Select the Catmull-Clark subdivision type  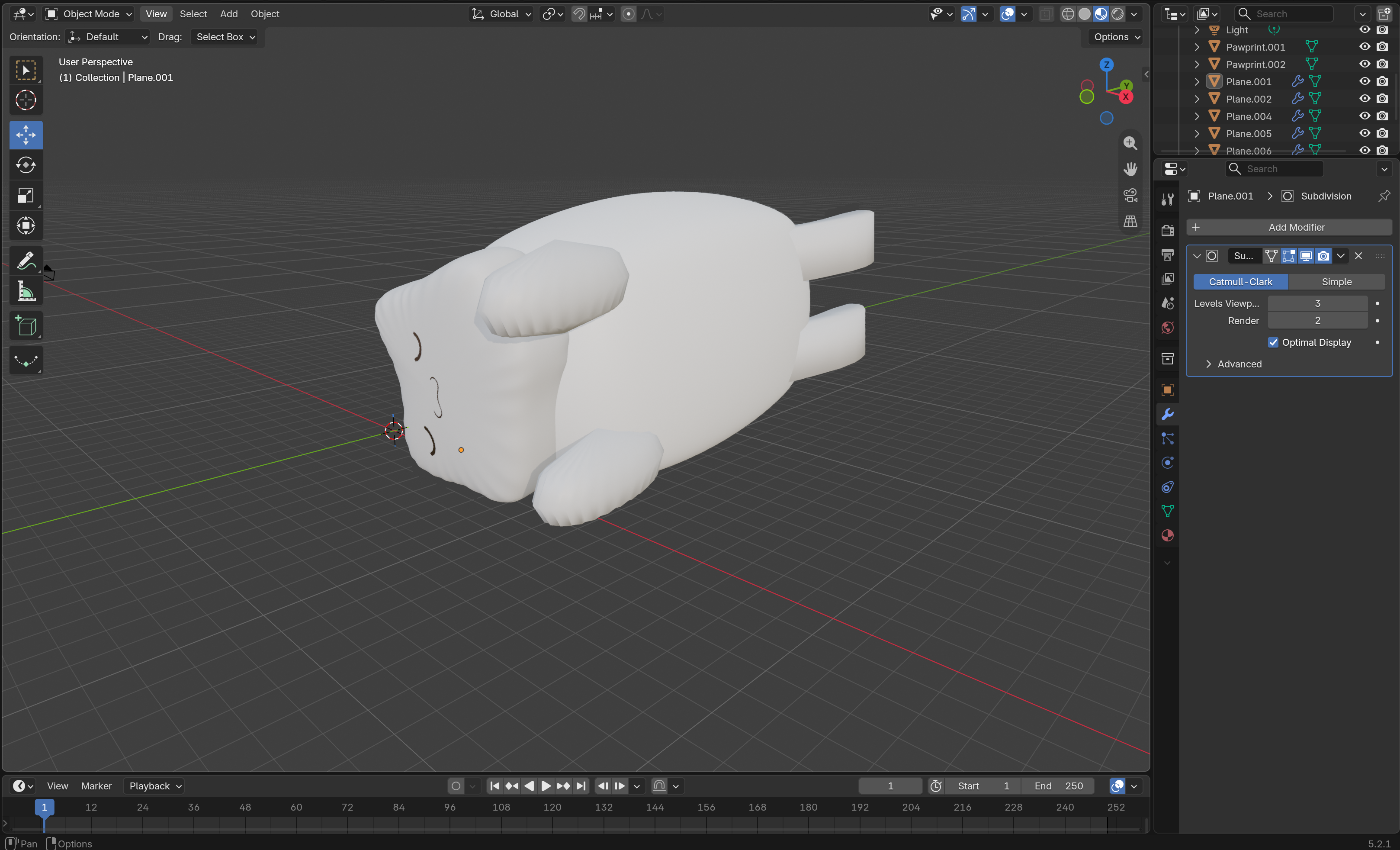[1240, 282]
